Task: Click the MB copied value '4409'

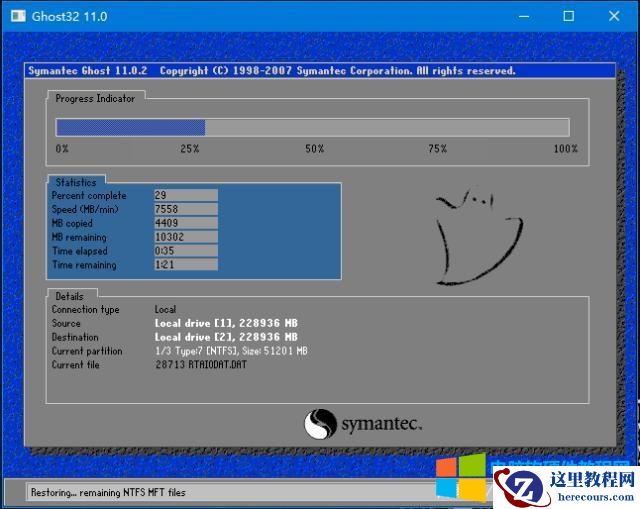Action: pyautogui.click(x=186, y=223)
